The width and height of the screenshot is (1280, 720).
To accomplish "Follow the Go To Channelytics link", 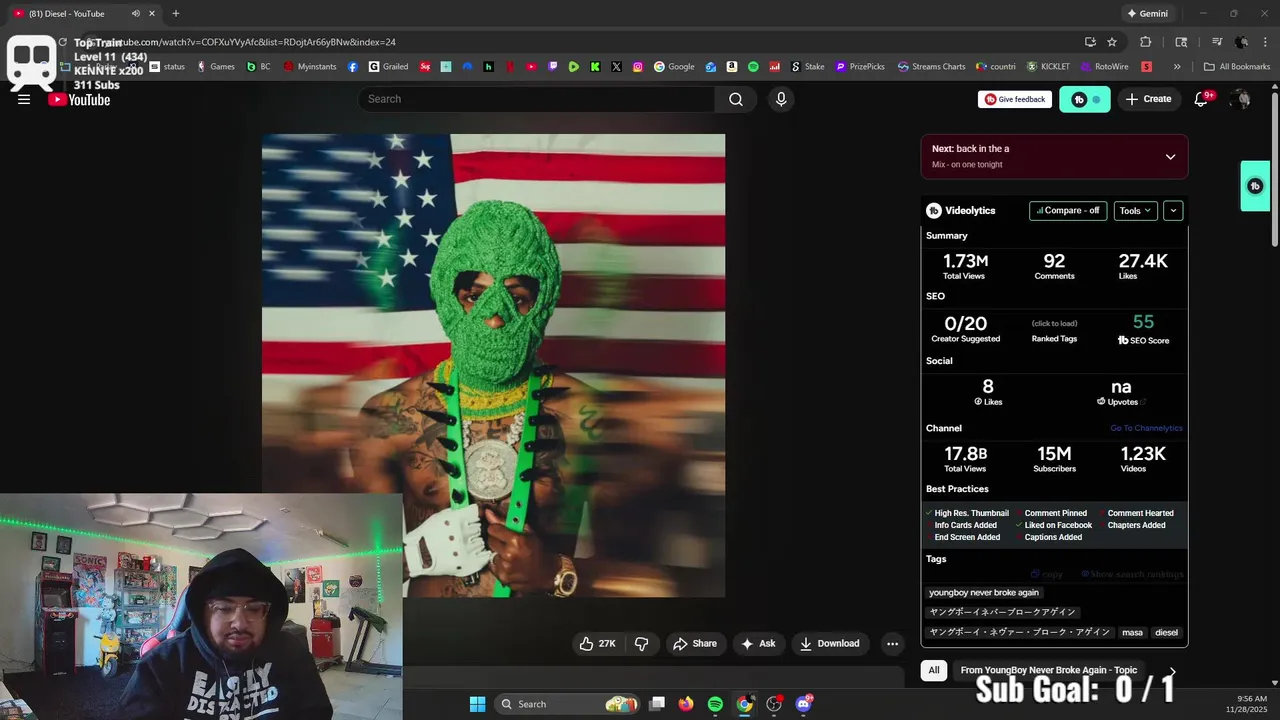I will [x=1146, y=428].
